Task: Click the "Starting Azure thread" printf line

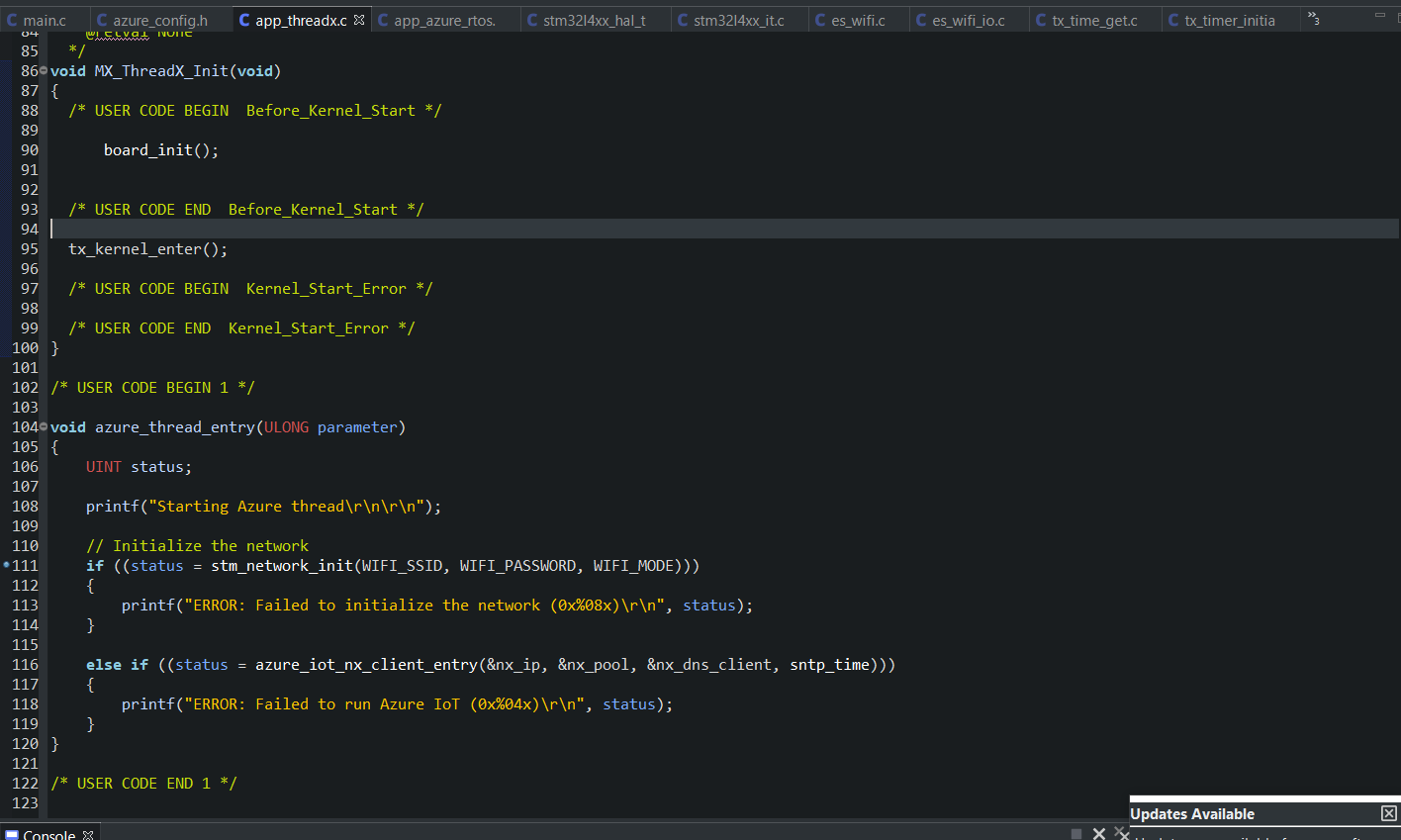Action: tap(263, 507)
